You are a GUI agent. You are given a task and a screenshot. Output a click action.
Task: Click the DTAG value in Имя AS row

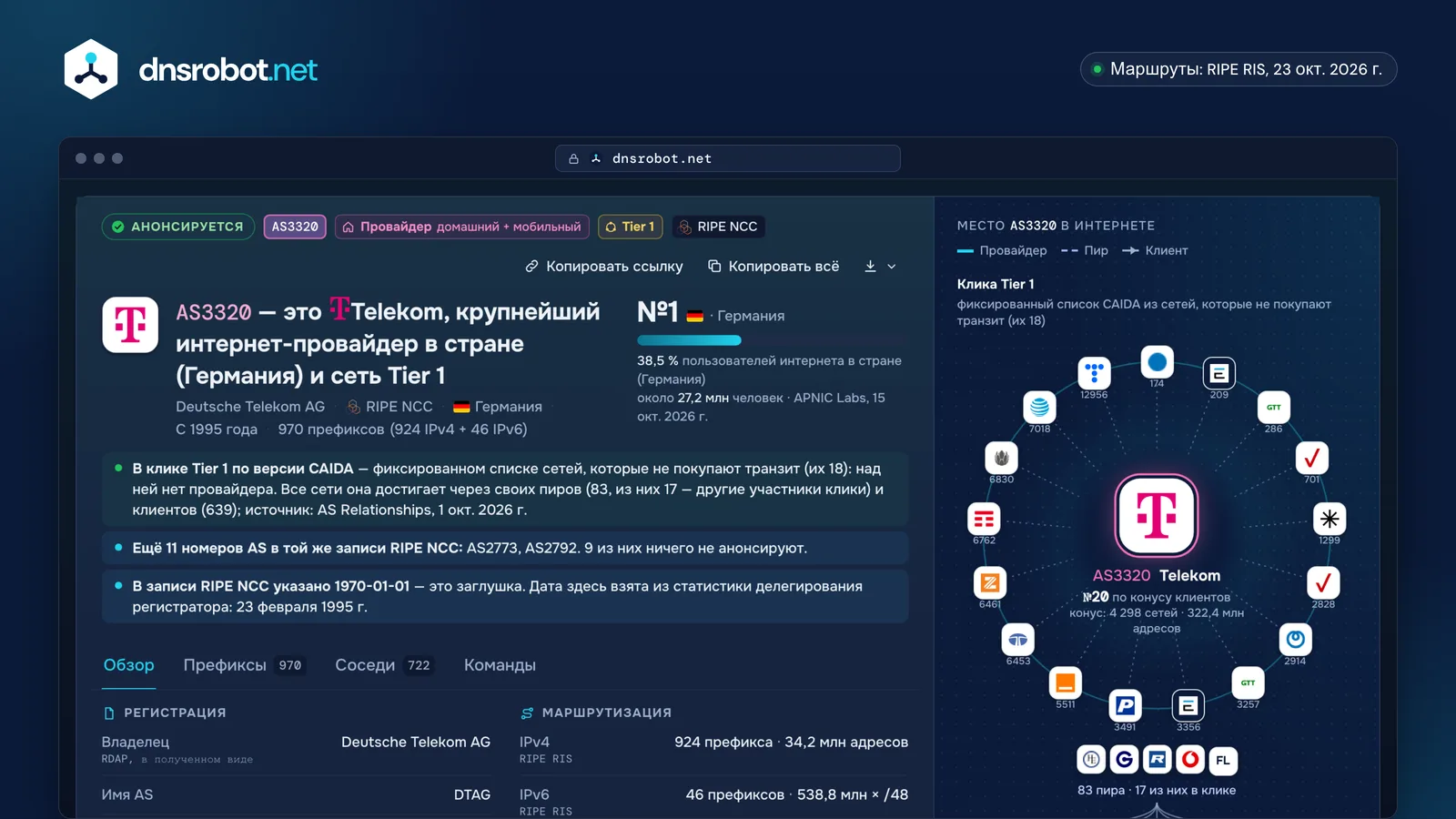pos(472,794)
